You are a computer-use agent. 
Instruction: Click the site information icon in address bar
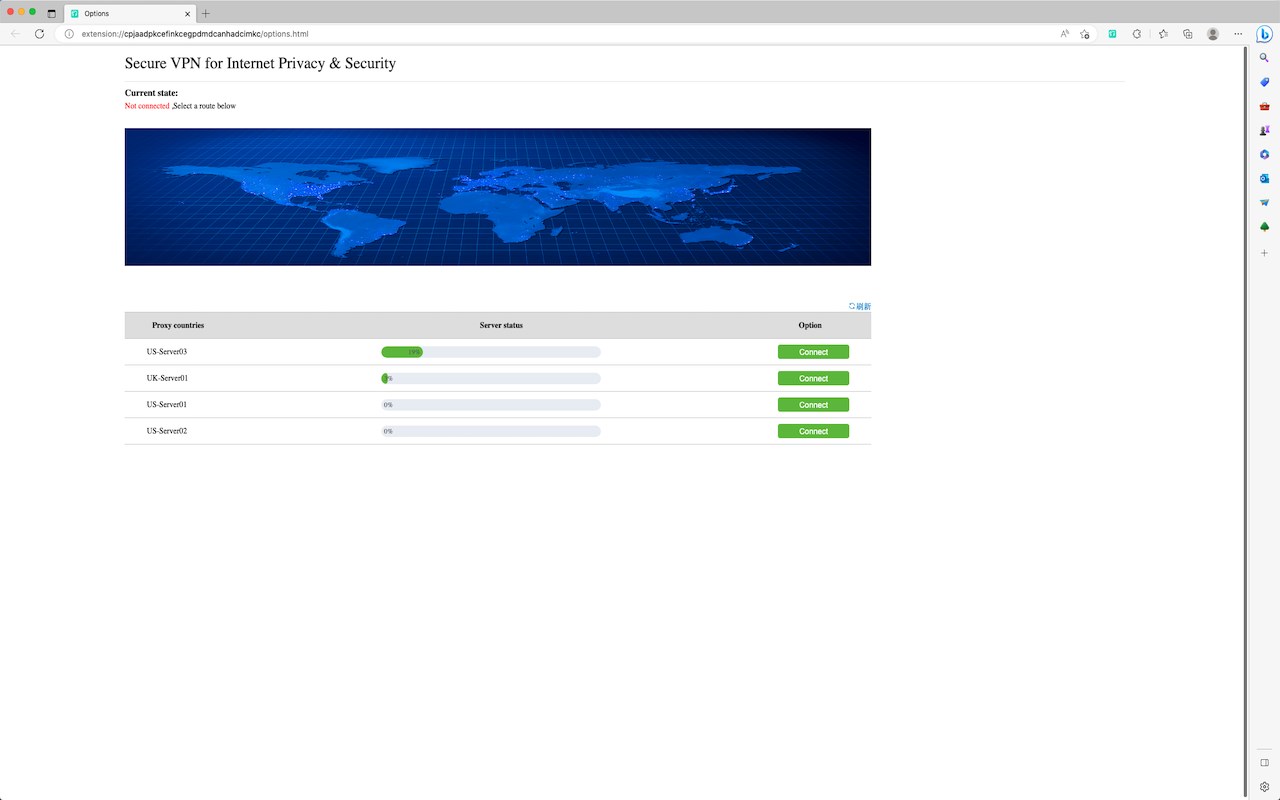(69, 34)
